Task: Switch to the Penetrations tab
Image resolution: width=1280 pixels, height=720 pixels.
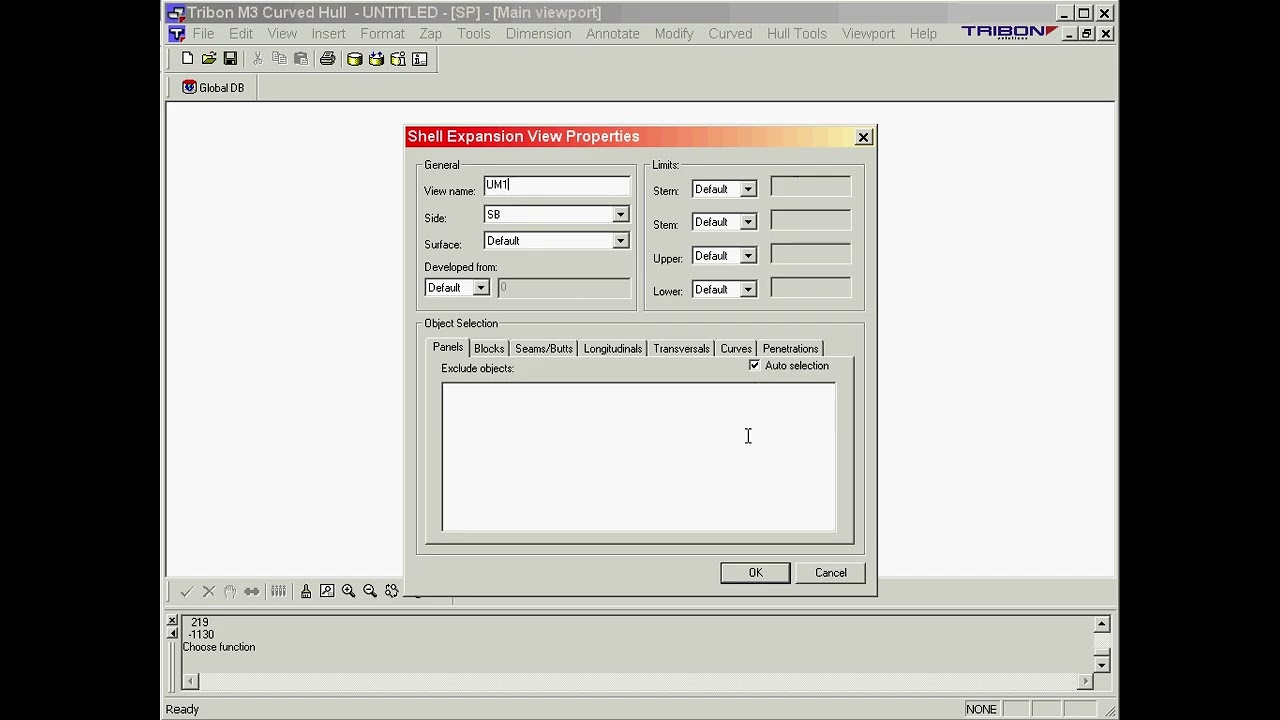Action: [x=790, y=349]
